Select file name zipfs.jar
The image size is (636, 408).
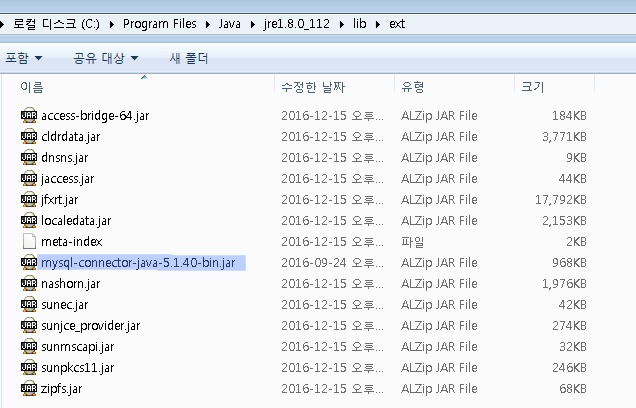62,389
